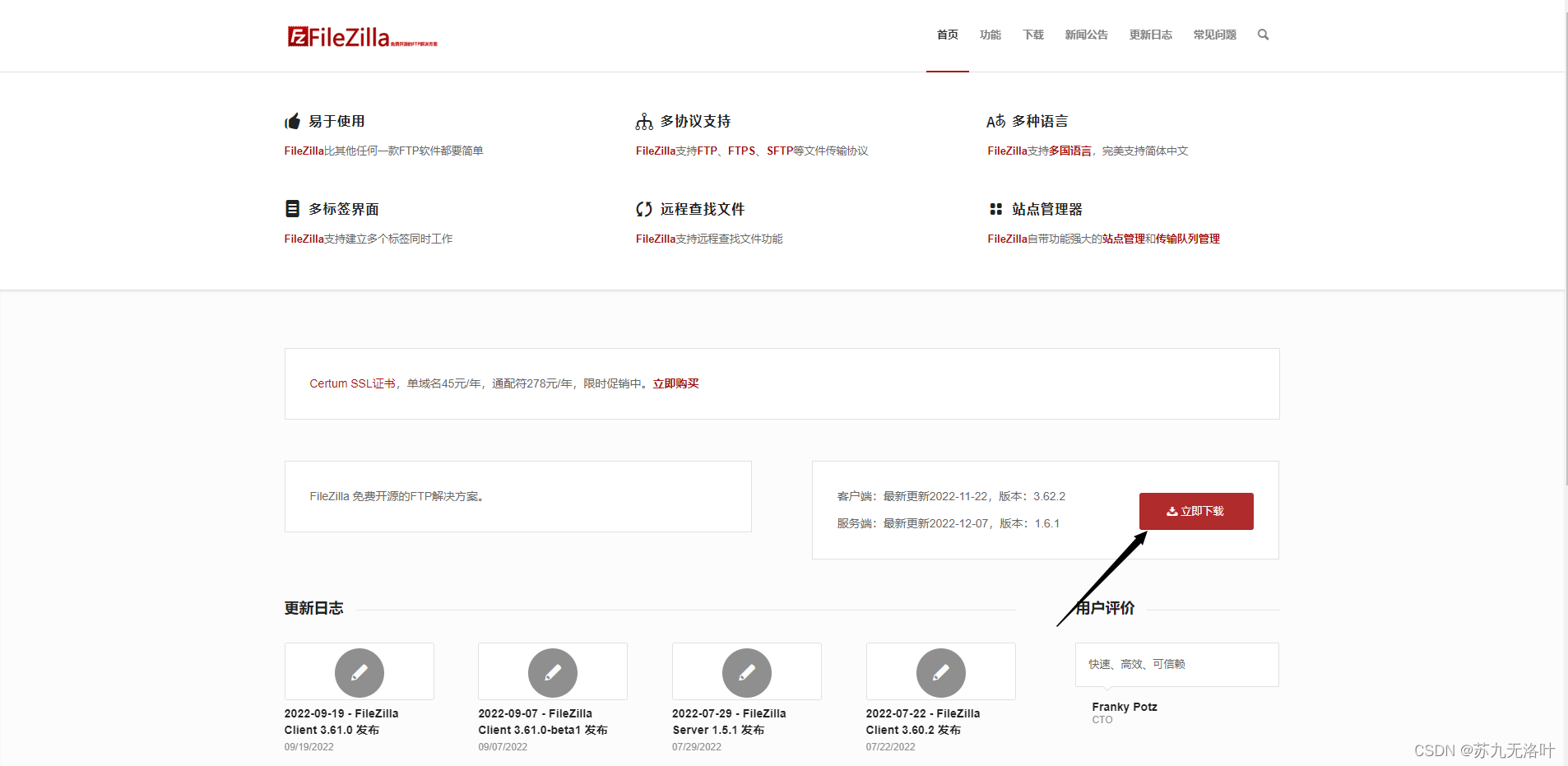
Task: Click the 服务端 version 1.6.1 text line
Action: coord(949,523)
